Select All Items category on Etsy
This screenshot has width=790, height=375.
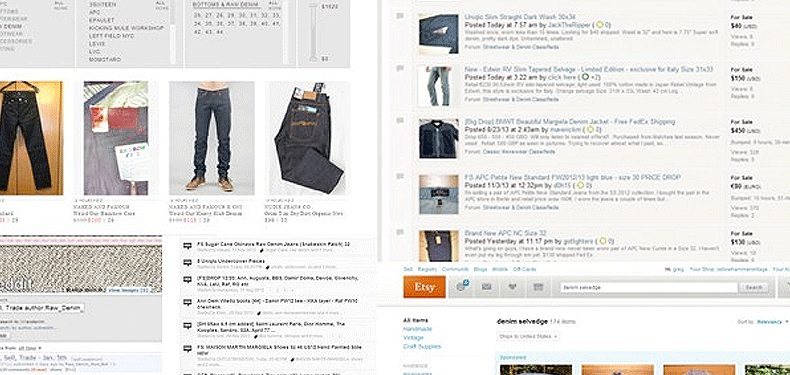pos(416,321)
